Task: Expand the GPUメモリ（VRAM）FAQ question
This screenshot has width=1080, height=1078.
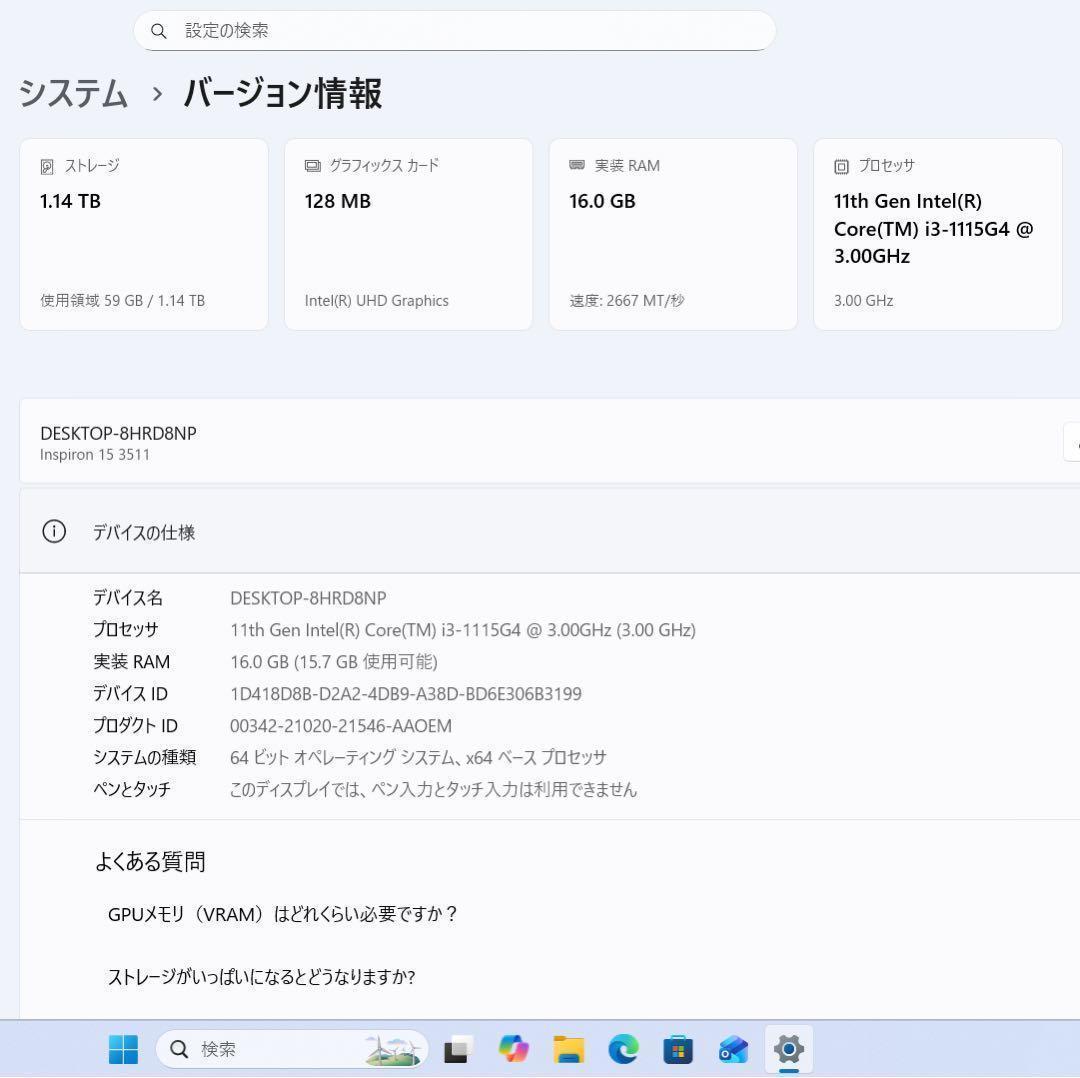Action: [283, 913]
